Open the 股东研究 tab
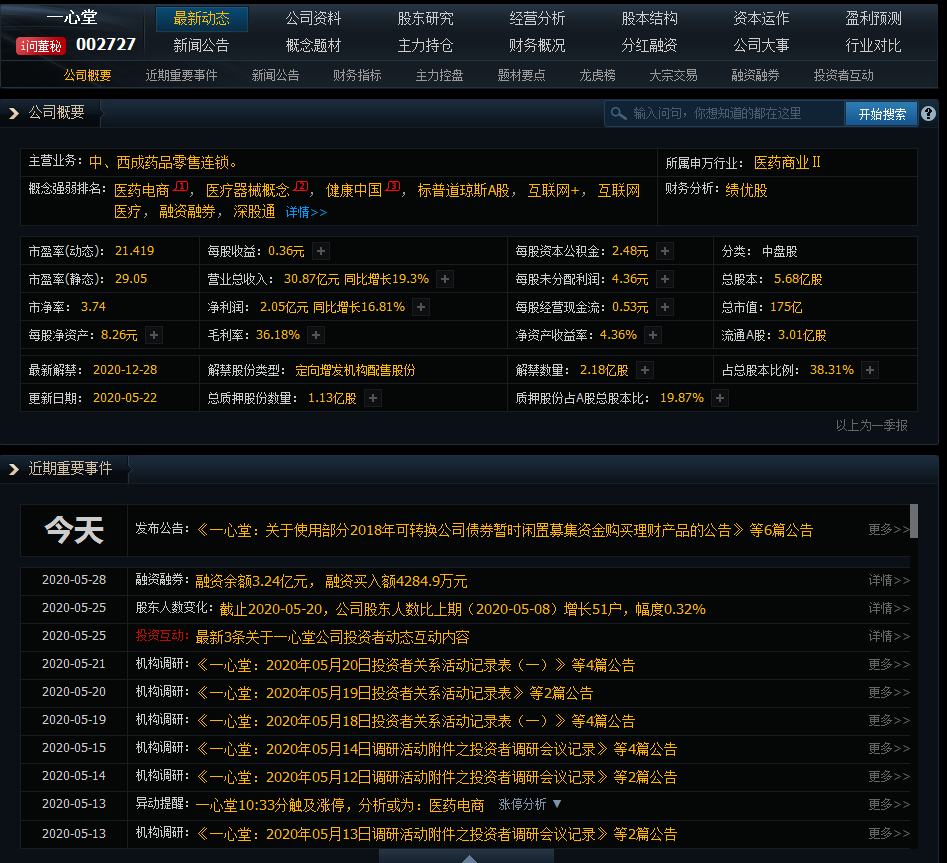This screenshot has width=947, height=863. 425,19
